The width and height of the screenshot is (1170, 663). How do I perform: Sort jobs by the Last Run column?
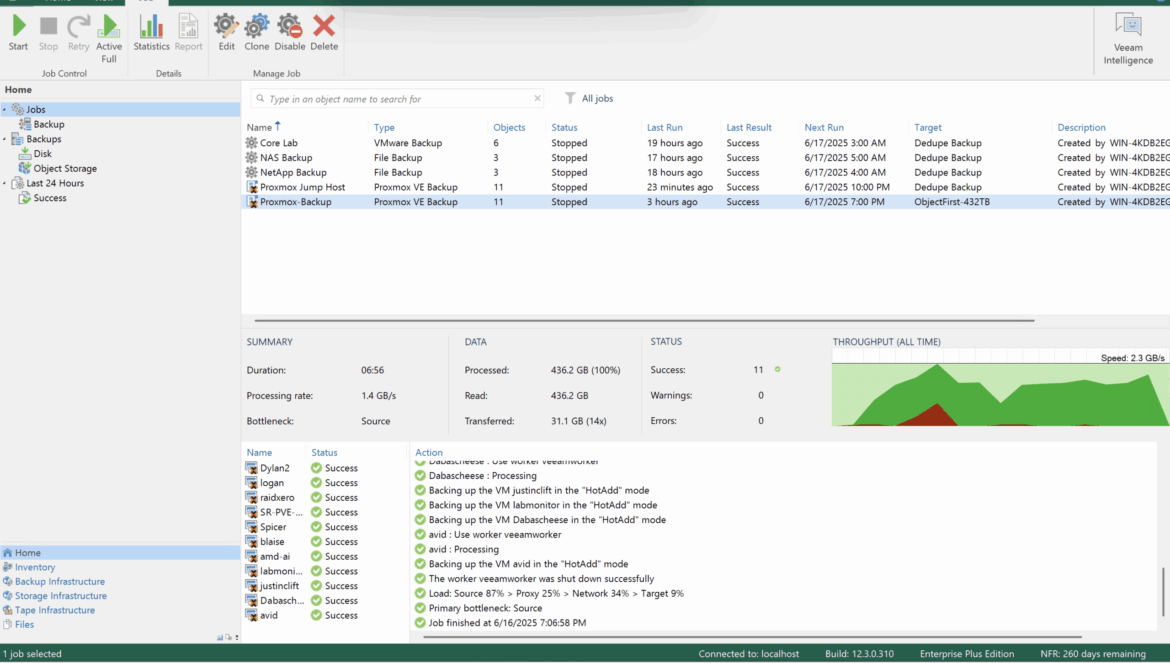coord(664,128)
